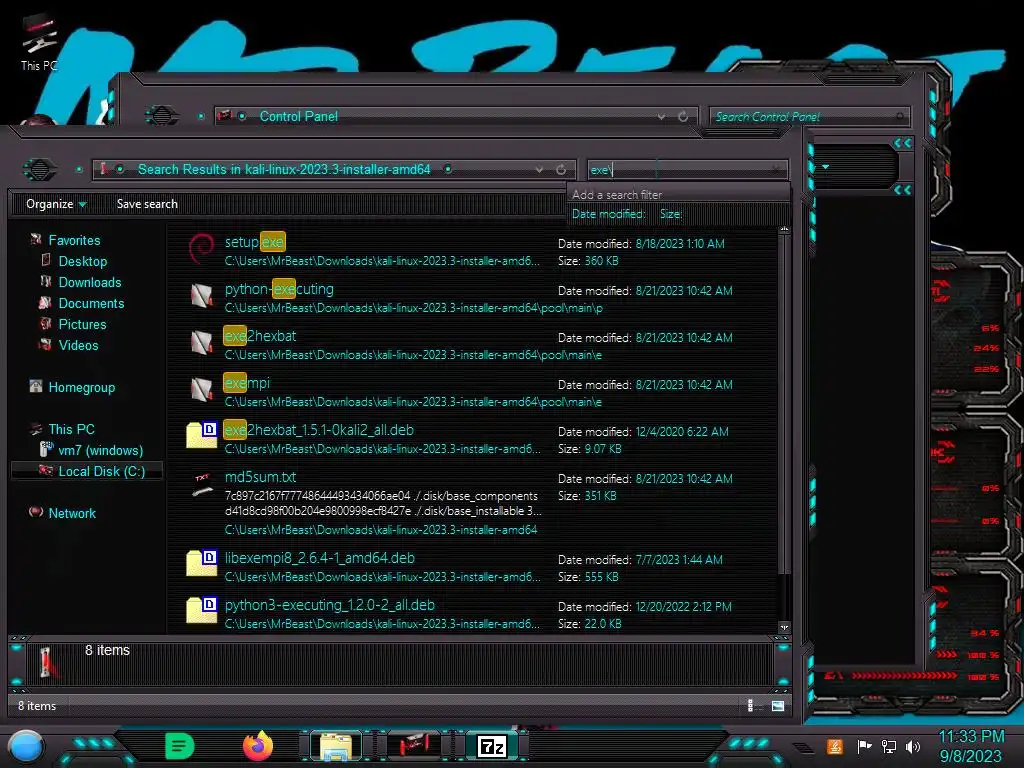
Task: Select Homegroup in the navigation pane
Action: [x=82, y=387]
